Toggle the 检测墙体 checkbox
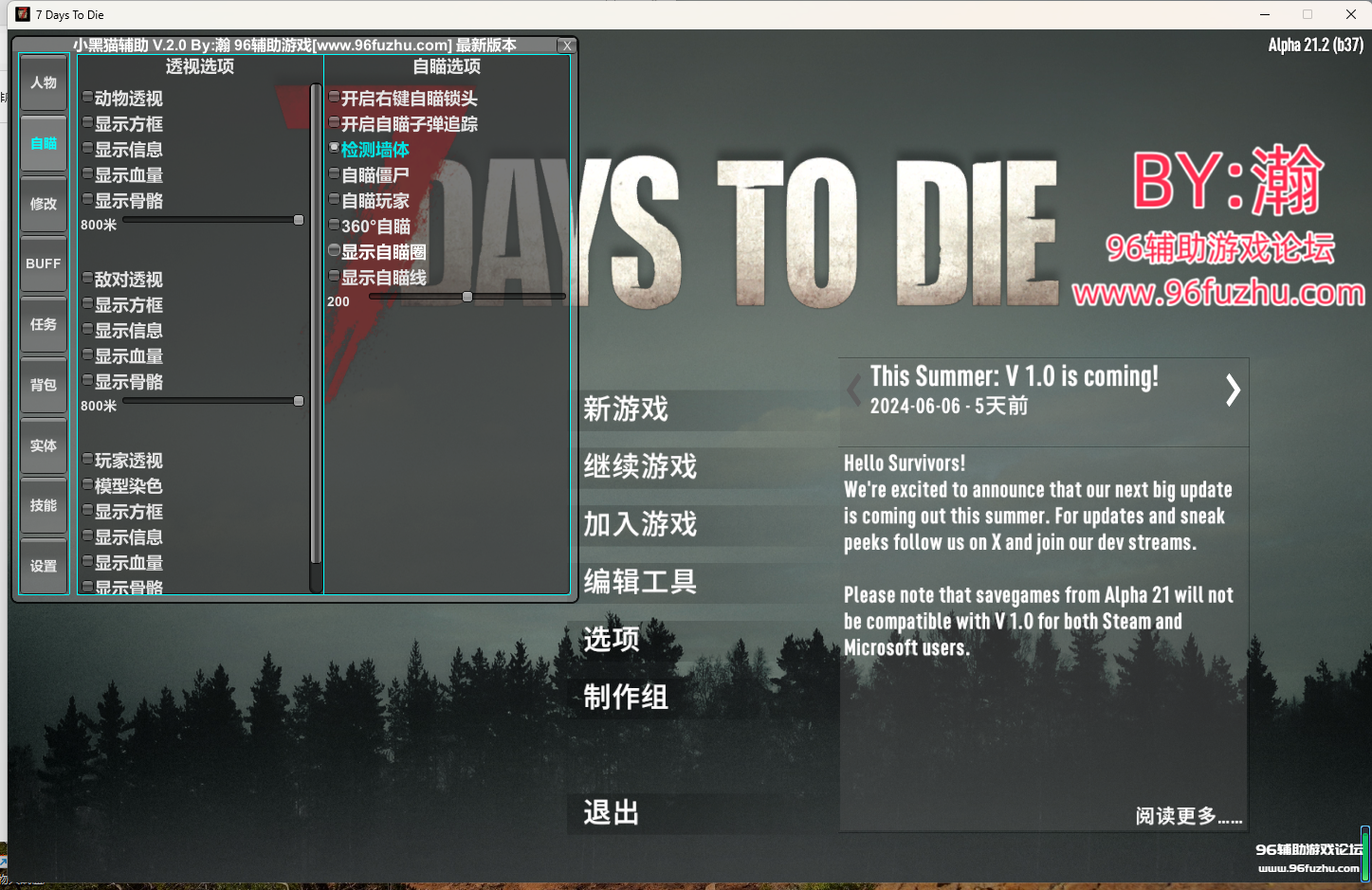This screenshot has height=890, width=1372. [x=334, y=148]
